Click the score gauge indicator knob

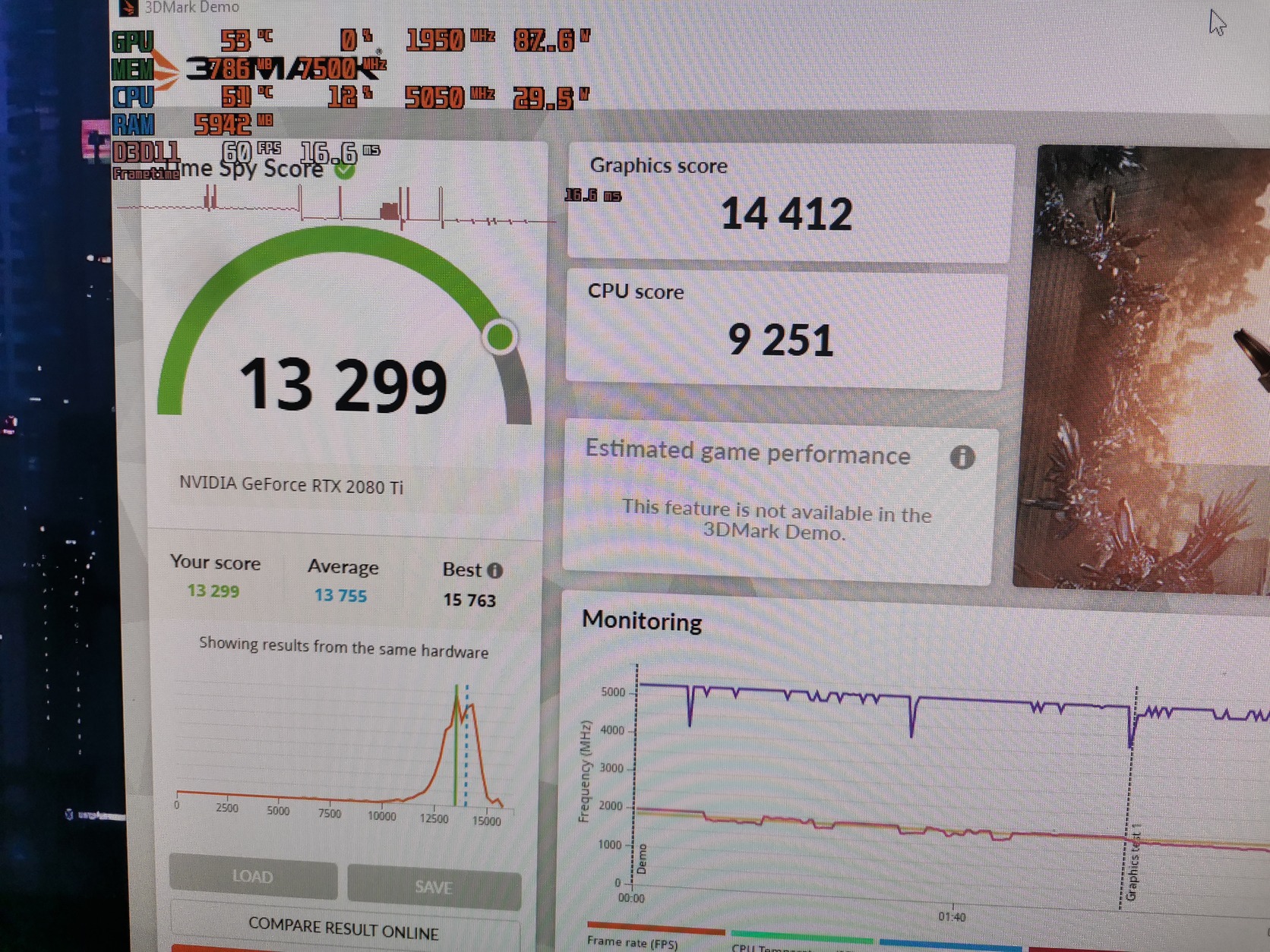click(x=500, y=337)
